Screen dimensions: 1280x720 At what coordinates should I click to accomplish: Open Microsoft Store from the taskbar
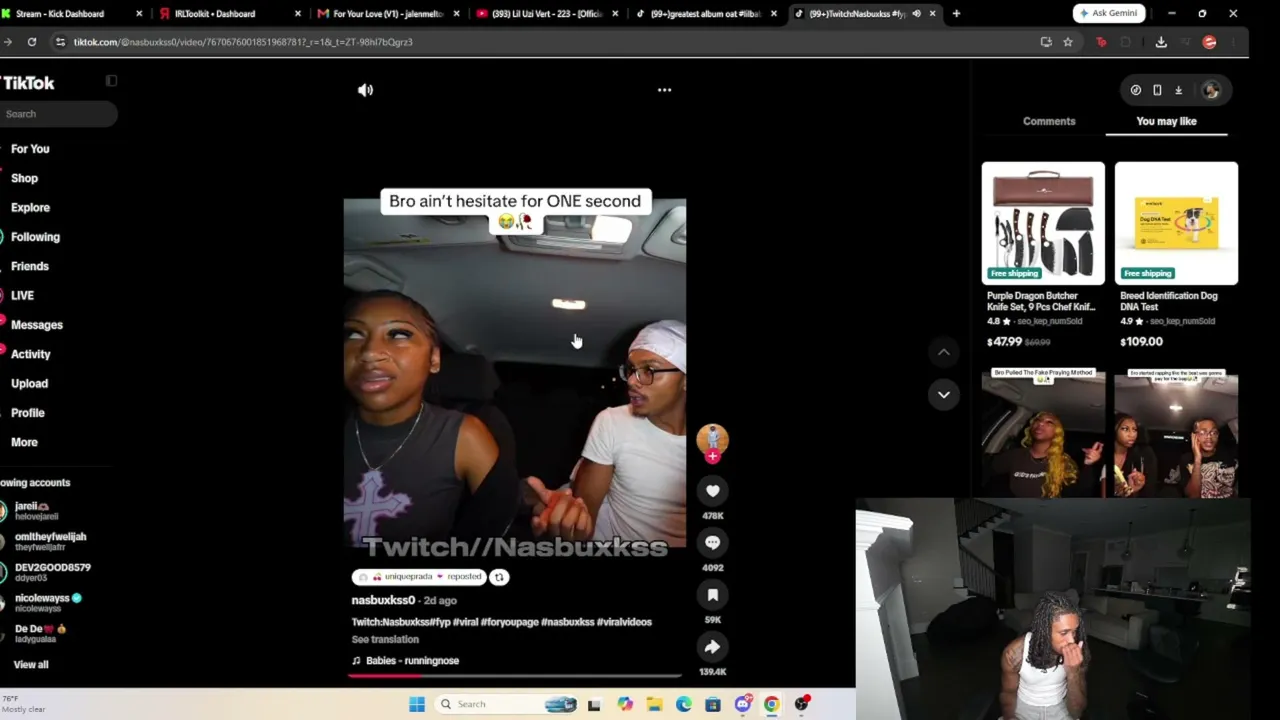click(x=713, y=704)
